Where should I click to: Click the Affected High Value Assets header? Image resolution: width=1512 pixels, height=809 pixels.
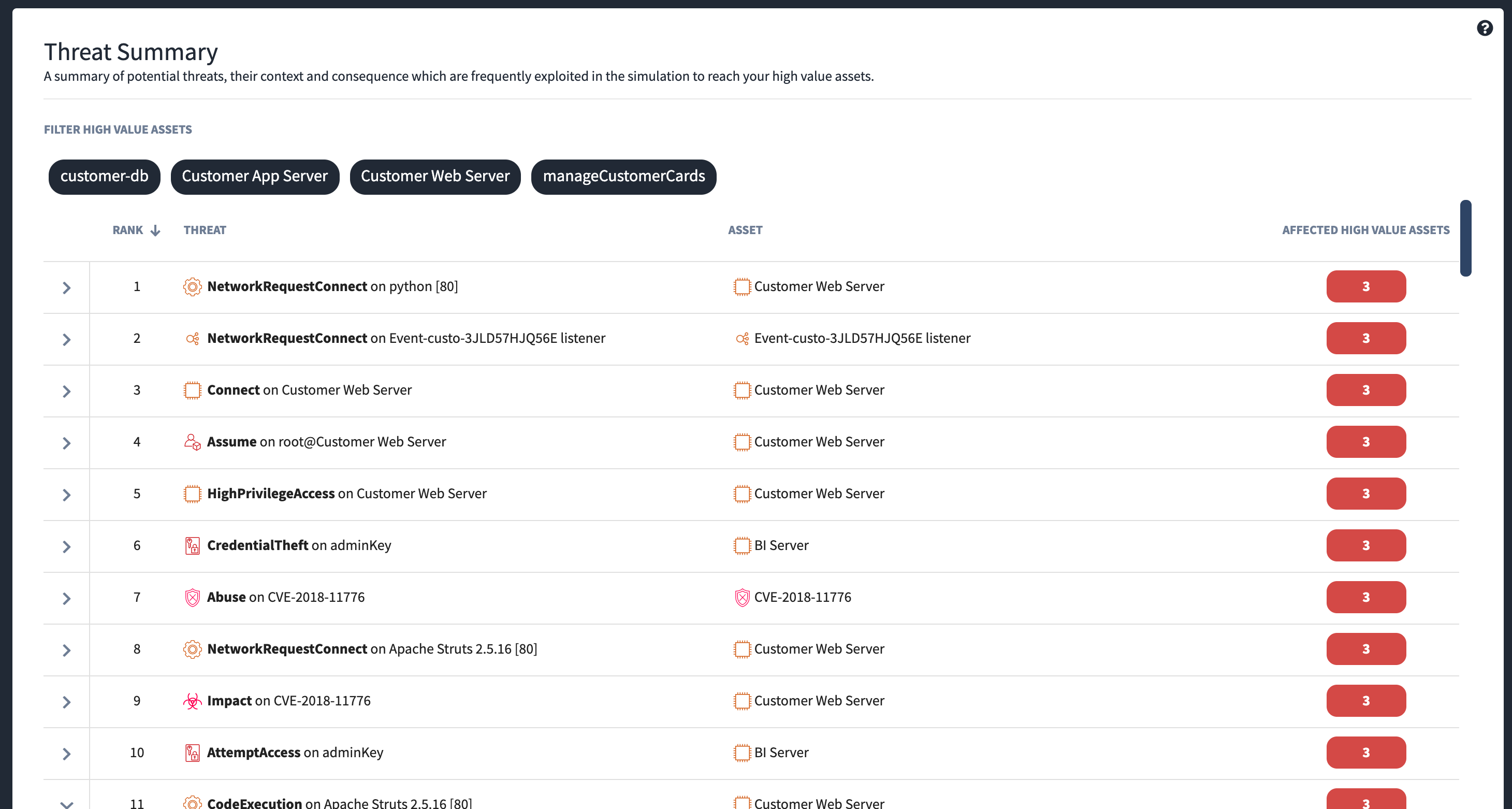(x=1365, y=230)
